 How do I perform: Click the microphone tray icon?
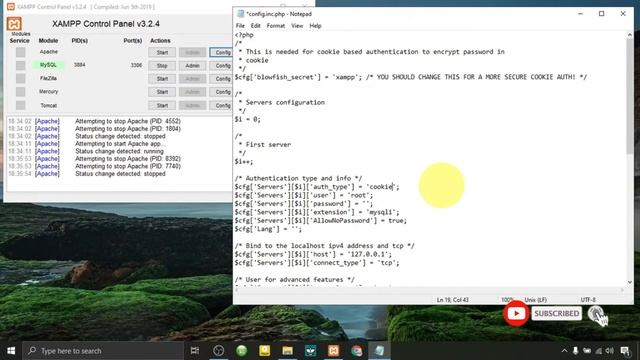click(575, 351)
